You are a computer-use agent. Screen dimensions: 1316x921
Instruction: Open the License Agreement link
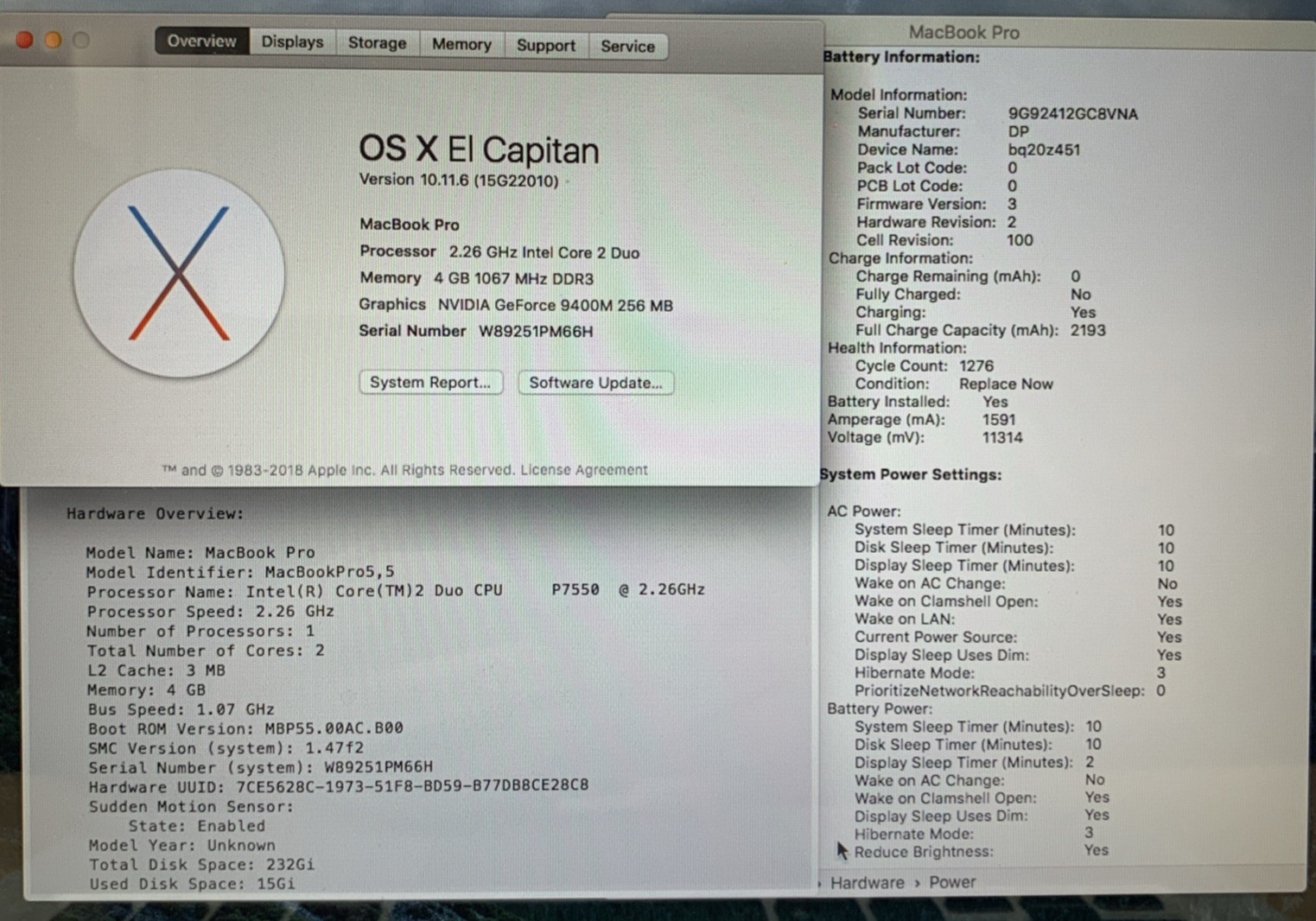583,470
